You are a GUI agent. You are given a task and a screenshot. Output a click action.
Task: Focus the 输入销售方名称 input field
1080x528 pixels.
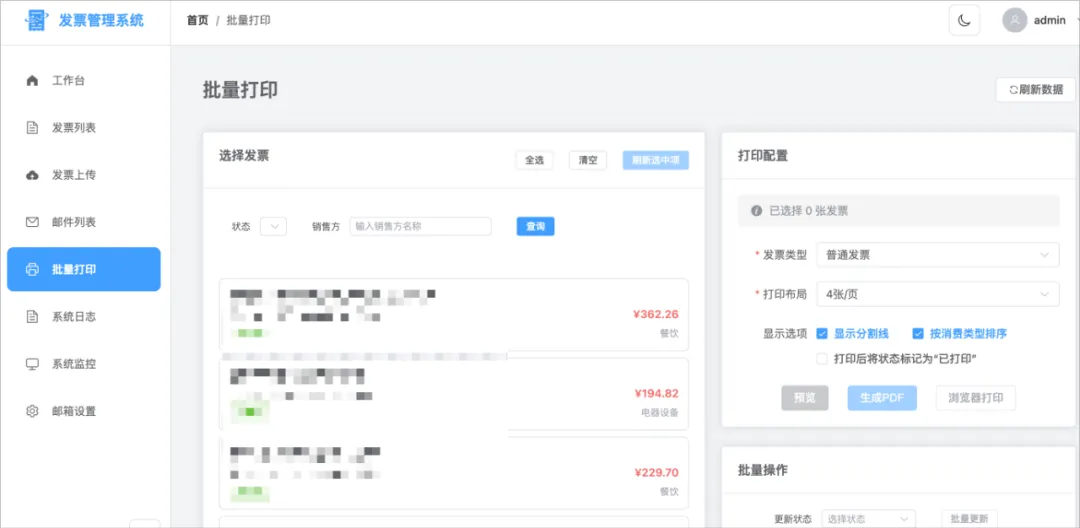[420, 226]
